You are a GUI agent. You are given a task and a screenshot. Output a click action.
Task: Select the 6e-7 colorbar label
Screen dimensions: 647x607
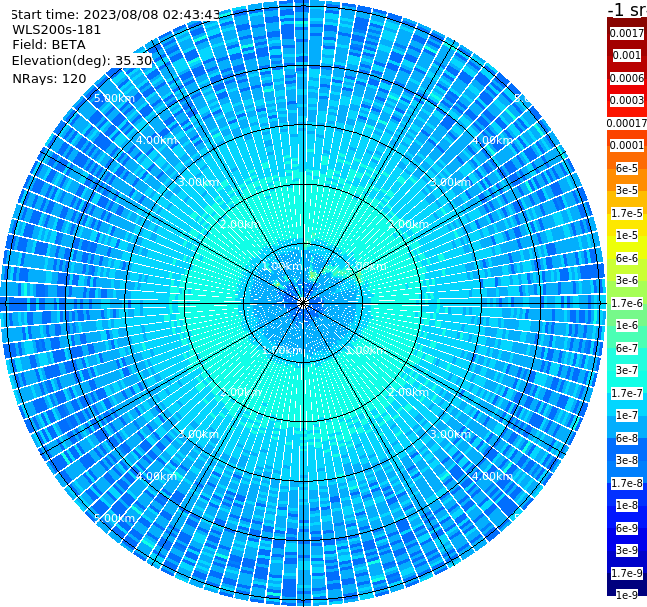pos(627,348)
